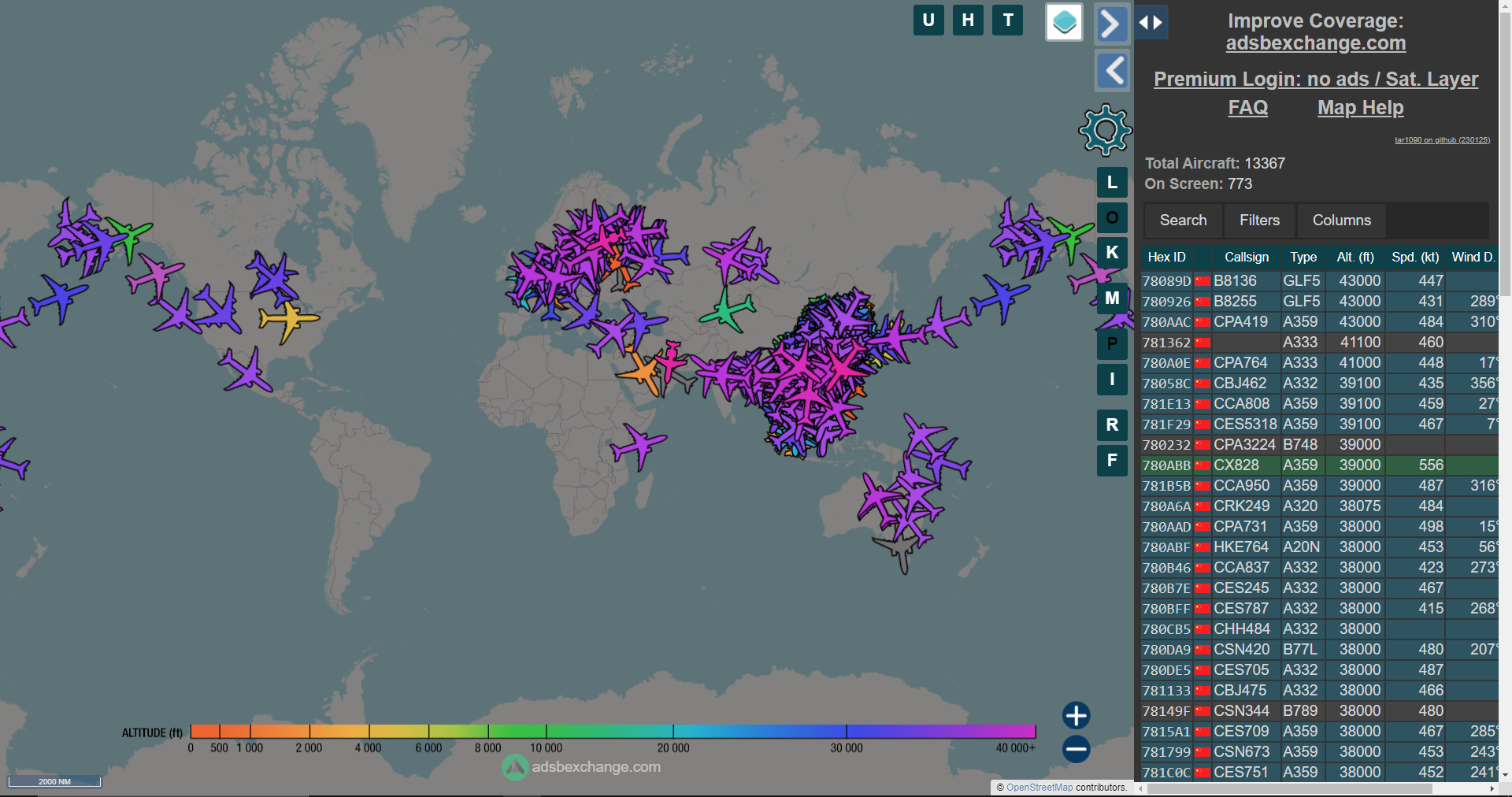1512x797 pixels.
Task: Click the R button on map
Action: tap(1112, 425)
